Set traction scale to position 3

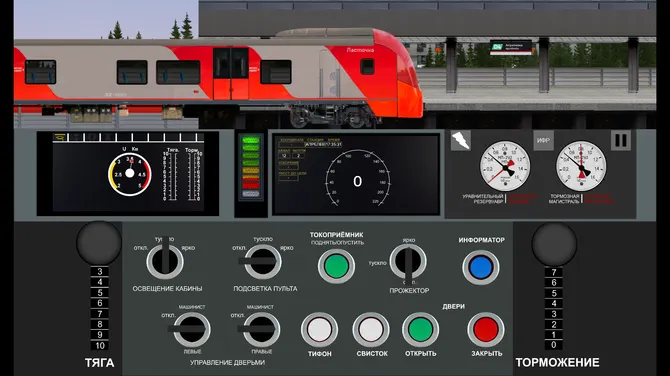[x=100, y=271]
